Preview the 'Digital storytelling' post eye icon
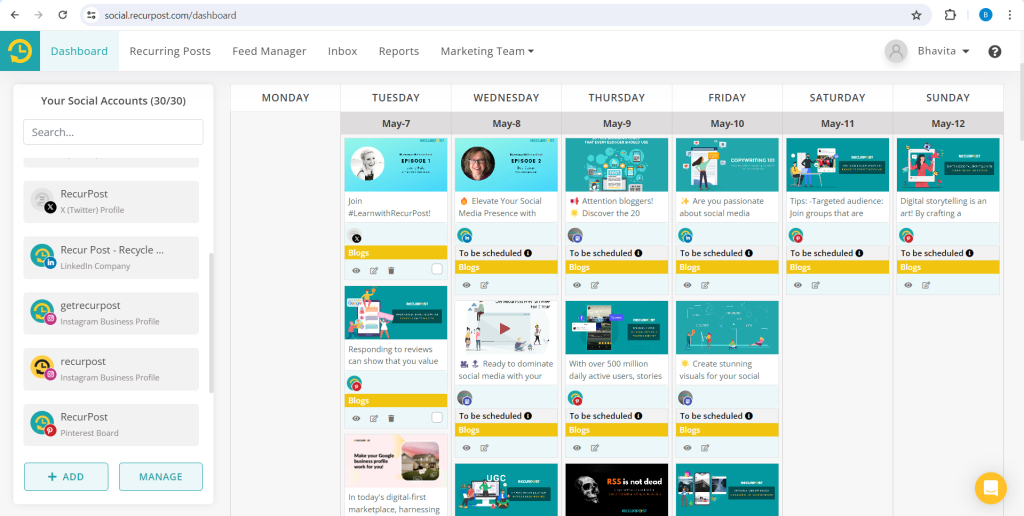Screen dimensions: 1024x516 [908, 285]
